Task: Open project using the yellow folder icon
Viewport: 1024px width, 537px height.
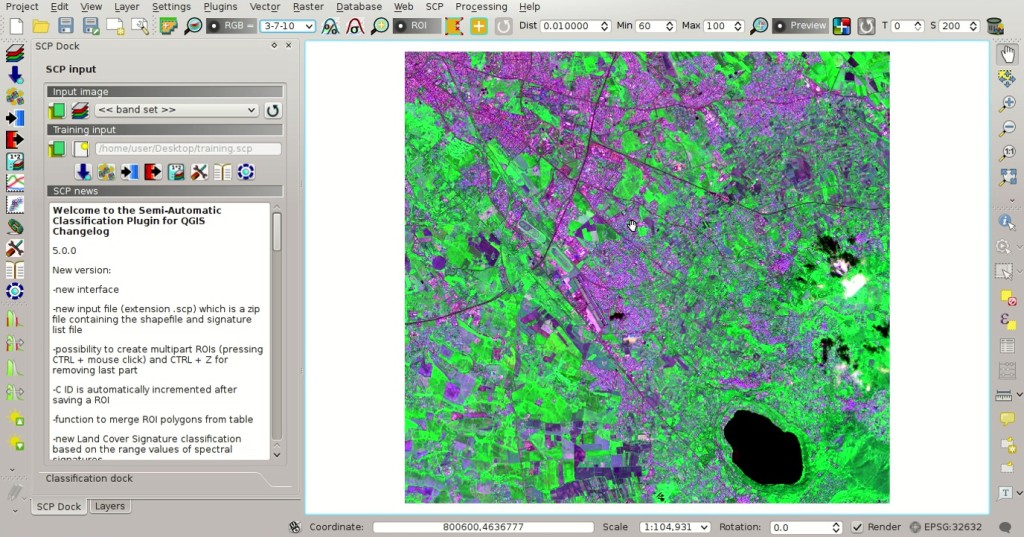Action: point(40,26)
